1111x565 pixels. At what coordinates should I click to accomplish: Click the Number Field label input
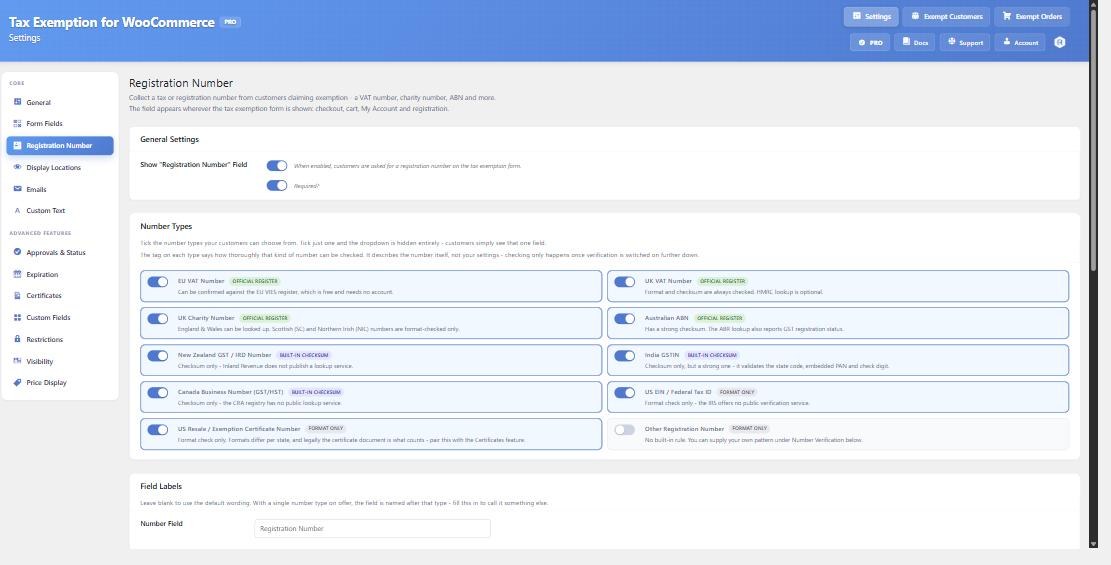click(372, 528)
